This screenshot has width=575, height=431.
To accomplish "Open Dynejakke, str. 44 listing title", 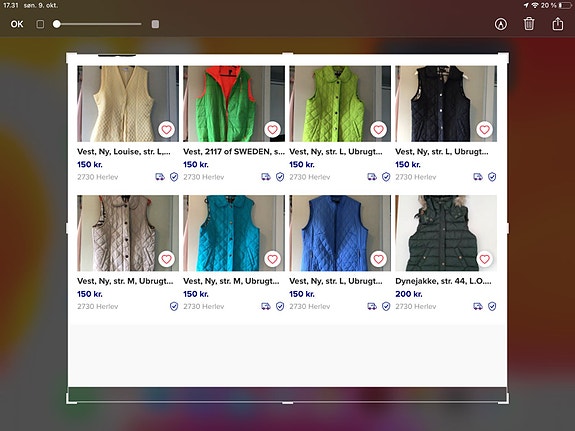I will tap(443, 281).
